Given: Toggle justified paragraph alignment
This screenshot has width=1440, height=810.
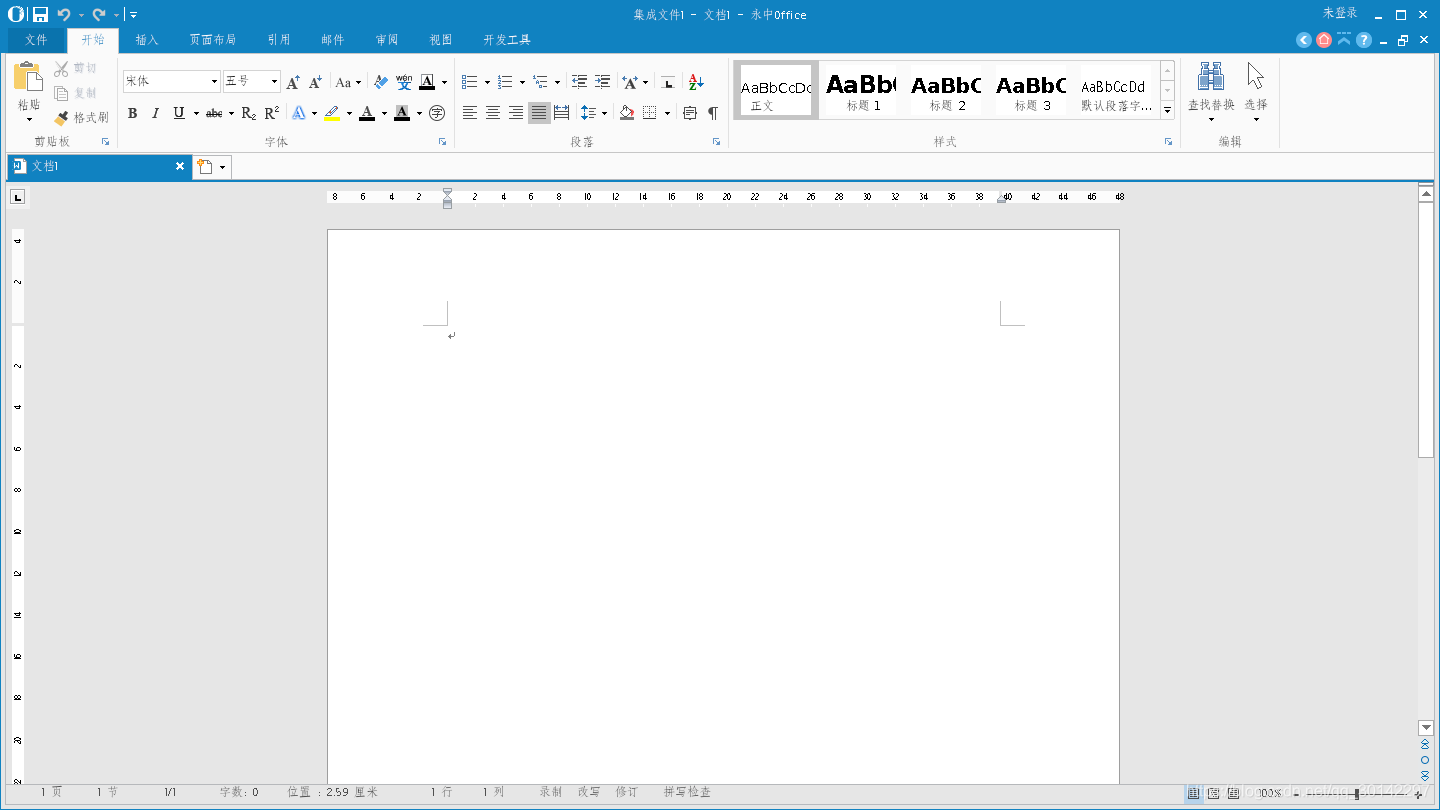Looking at the screenshot, I should coord(539,113).
